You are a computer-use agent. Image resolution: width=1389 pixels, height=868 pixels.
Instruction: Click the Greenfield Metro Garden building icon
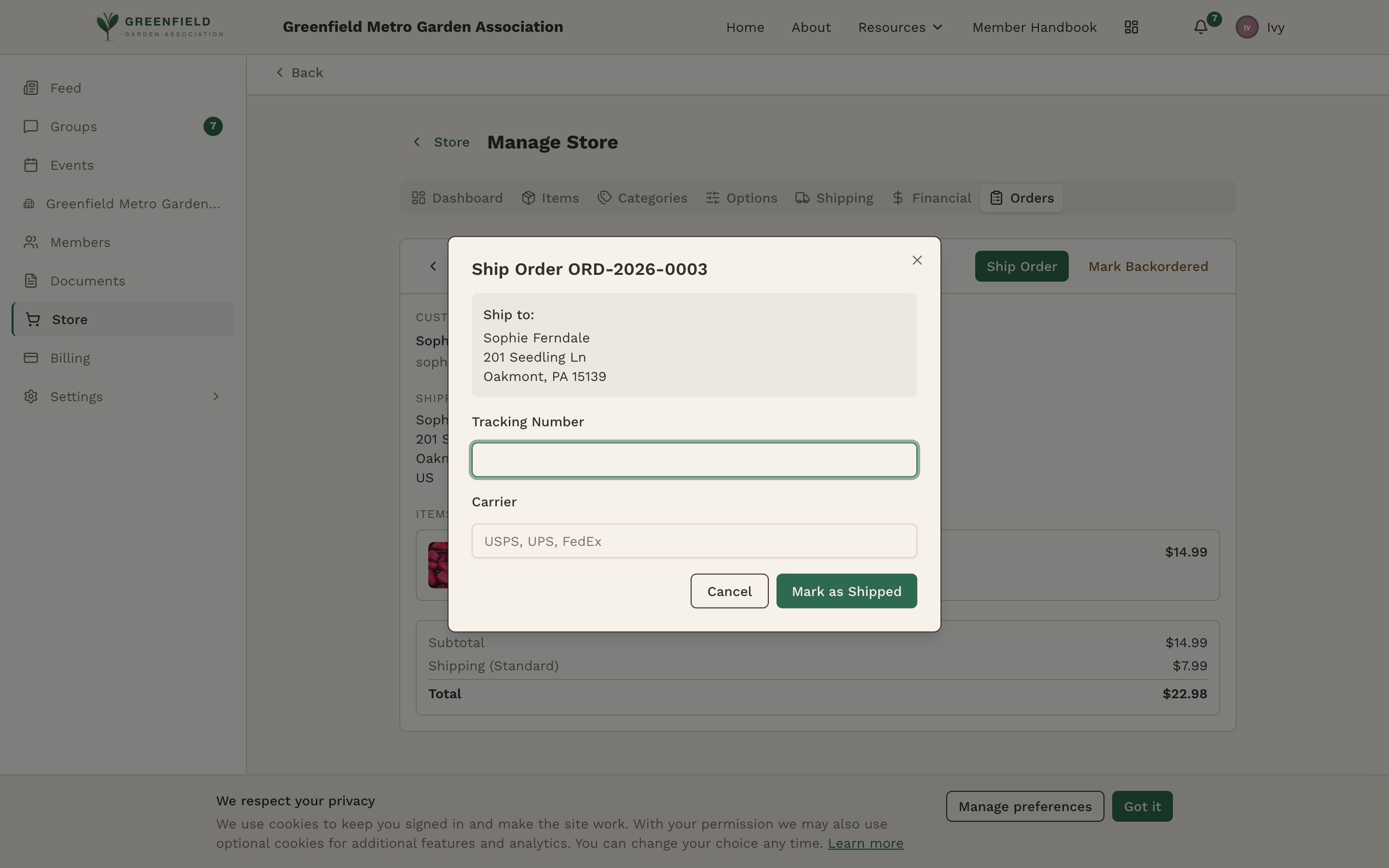pyautogui.click(x=29, y=204)
